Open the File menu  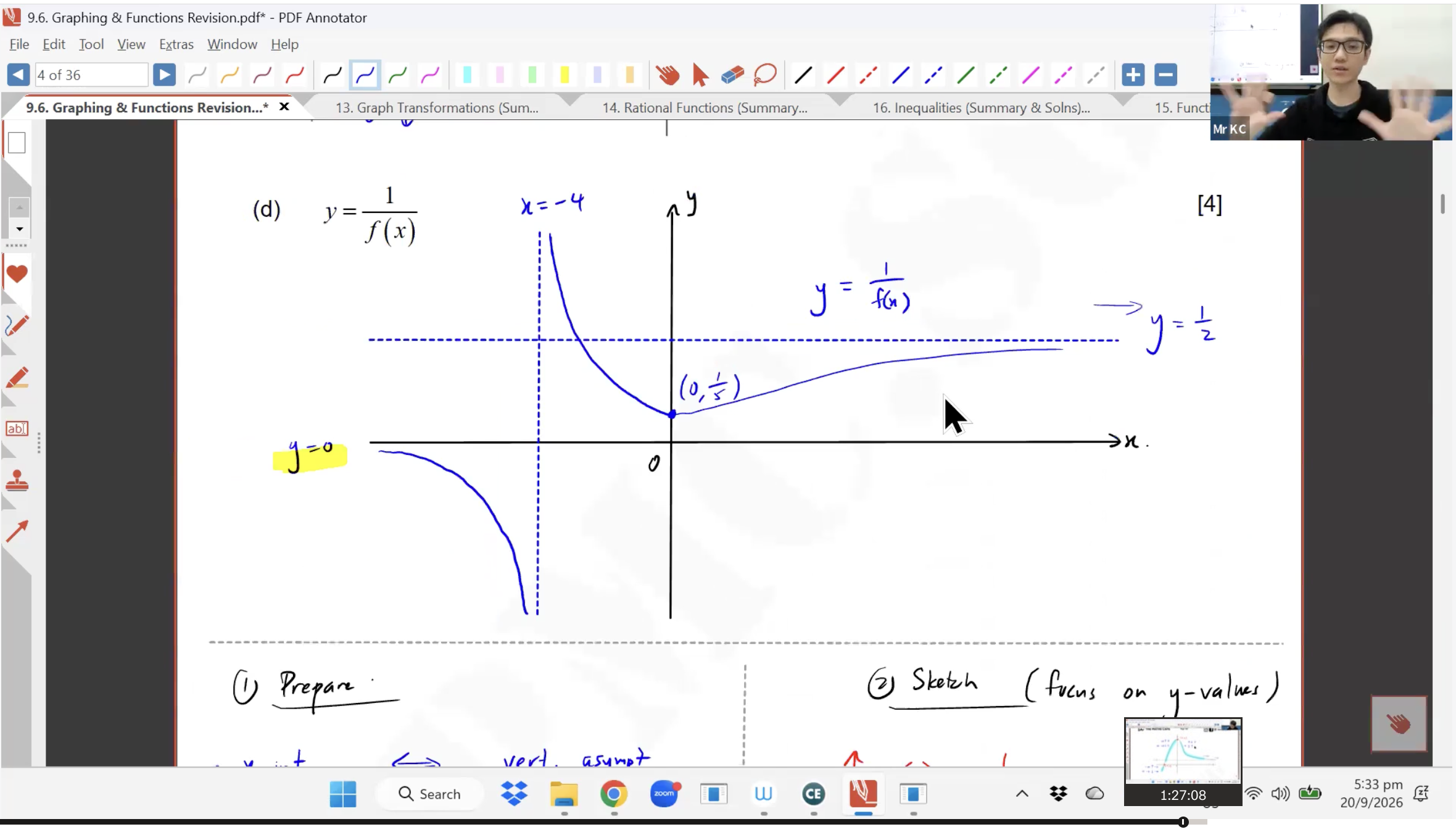pos(19,44)
